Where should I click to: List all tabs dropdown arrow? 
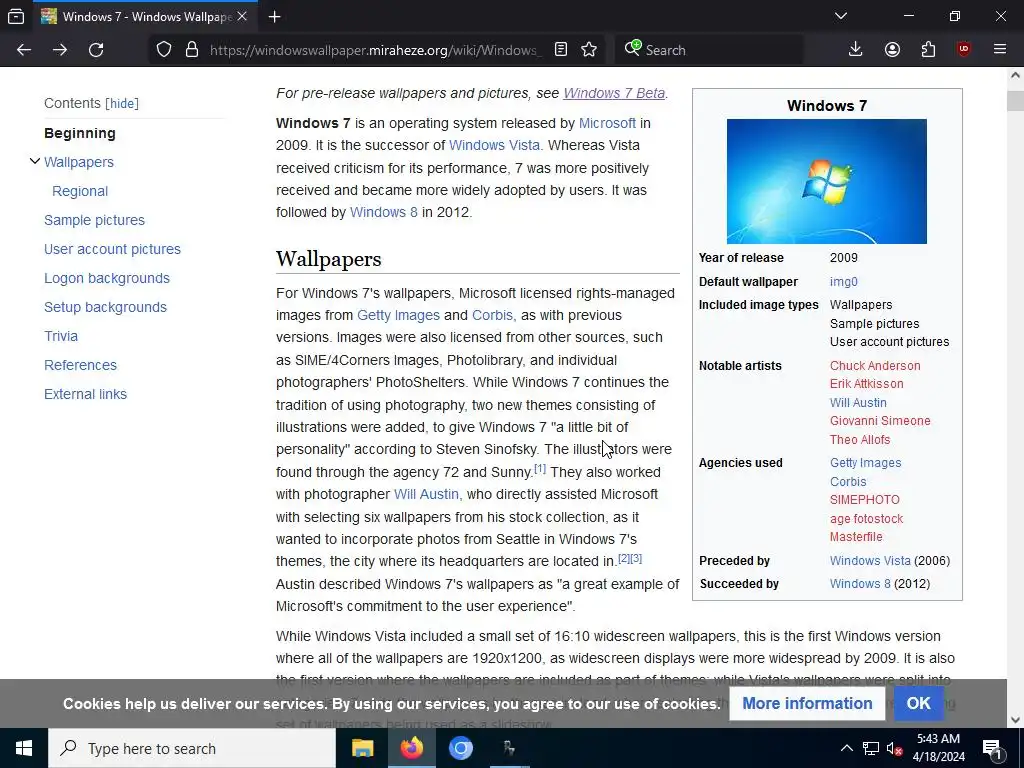(x=841, y=16)
